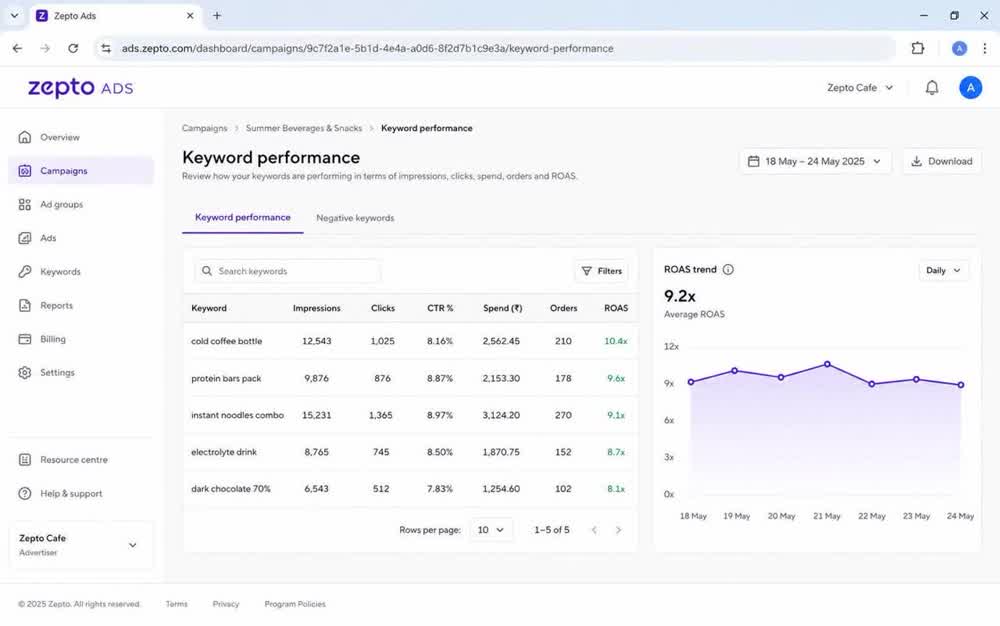Open the 18 May – 24 May 2025 date picker
The image size is (1000, 626).
point(814,161)
